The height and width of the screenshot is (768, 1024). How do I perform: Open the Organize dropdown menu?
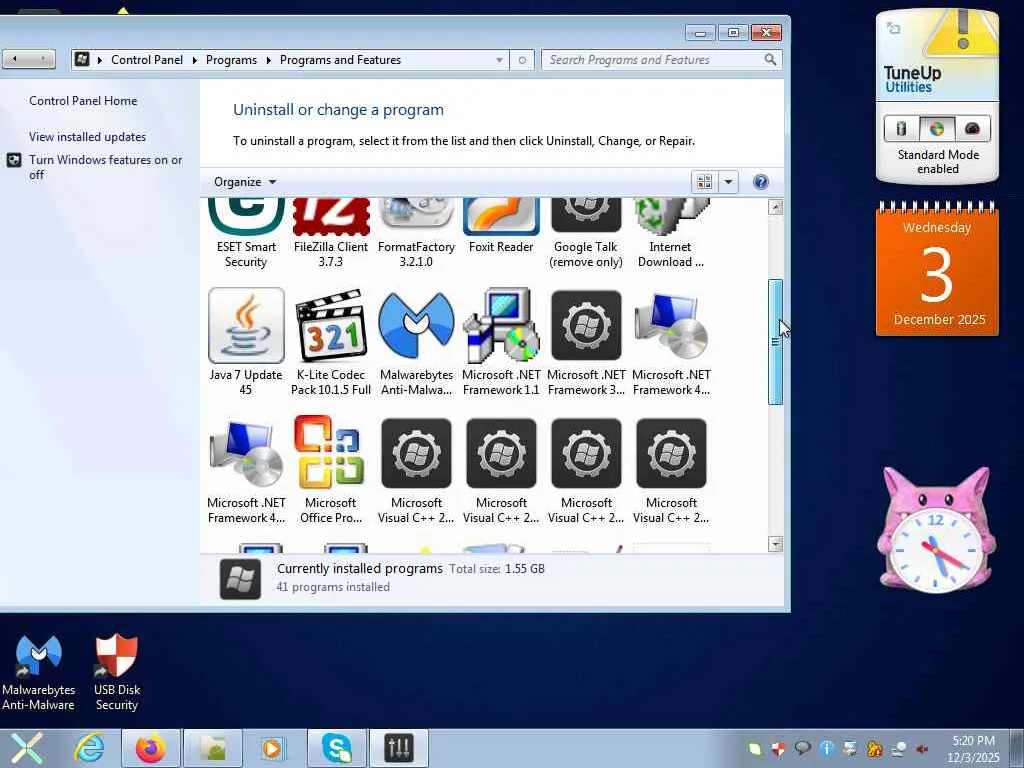tap(245, 182)
